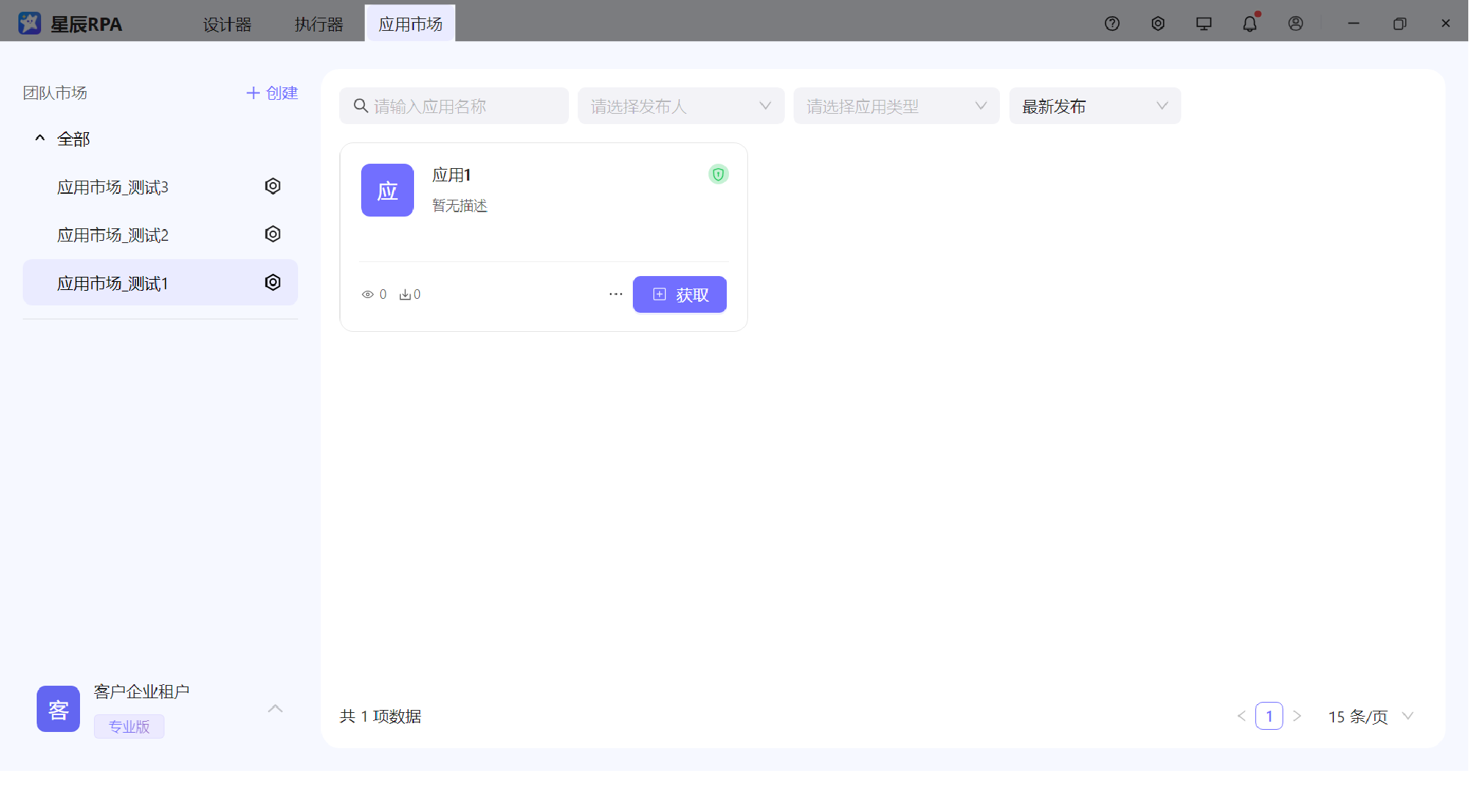
Task: Click the 获取 button on 应用1
Action: point(679,294)
